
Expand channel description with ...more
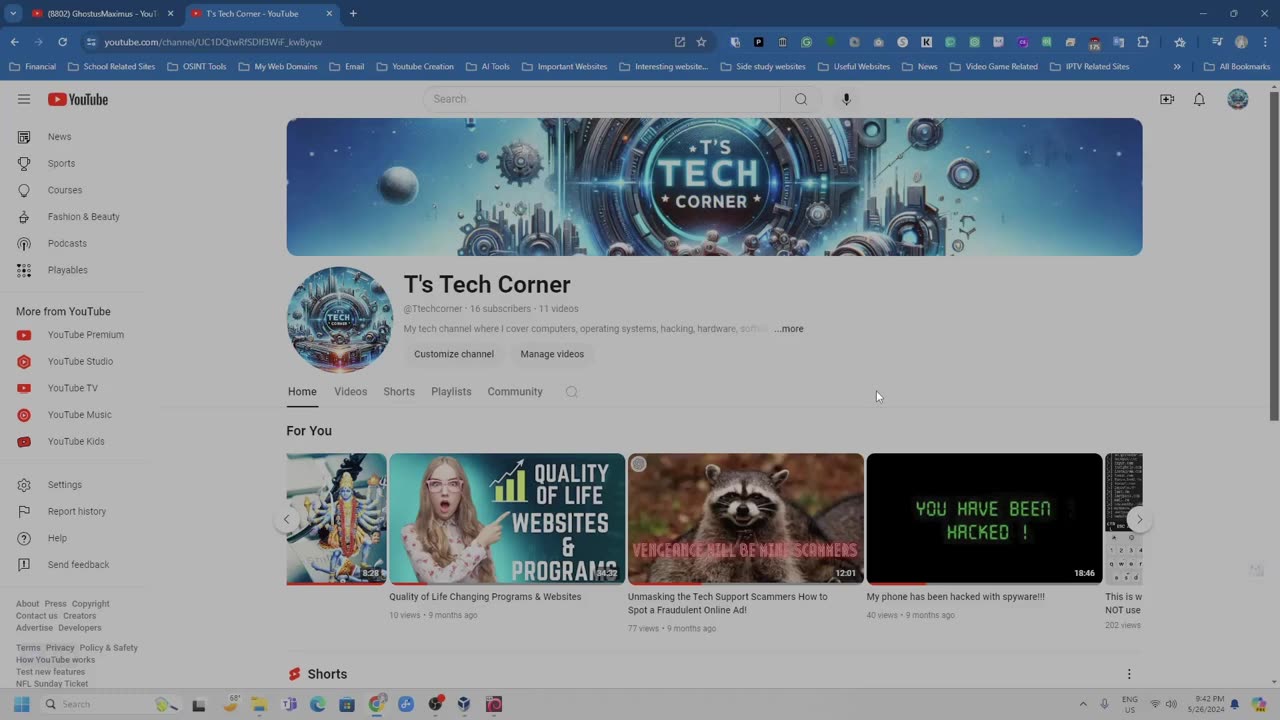coord(788,329)
